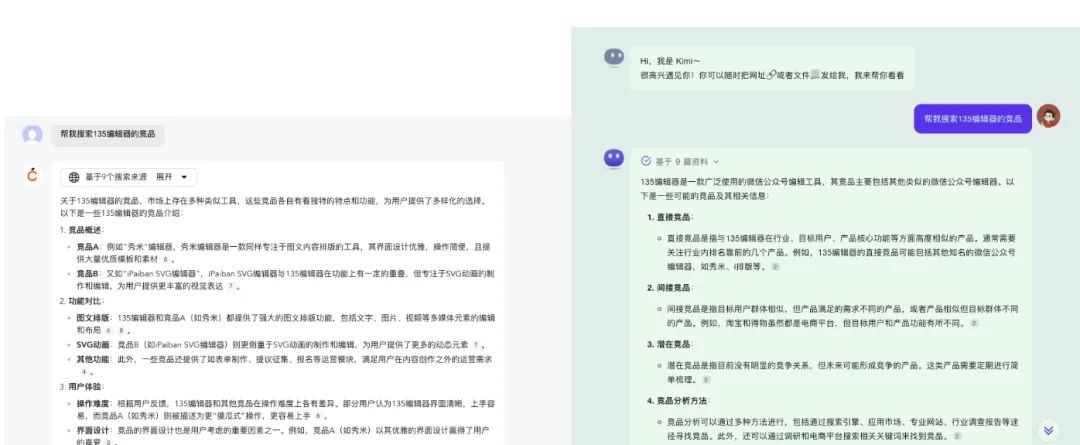Viewport: 1080px width, 445px height.
Task: Open citation 7 after 视觉表达
Action: tap(230, 286)
